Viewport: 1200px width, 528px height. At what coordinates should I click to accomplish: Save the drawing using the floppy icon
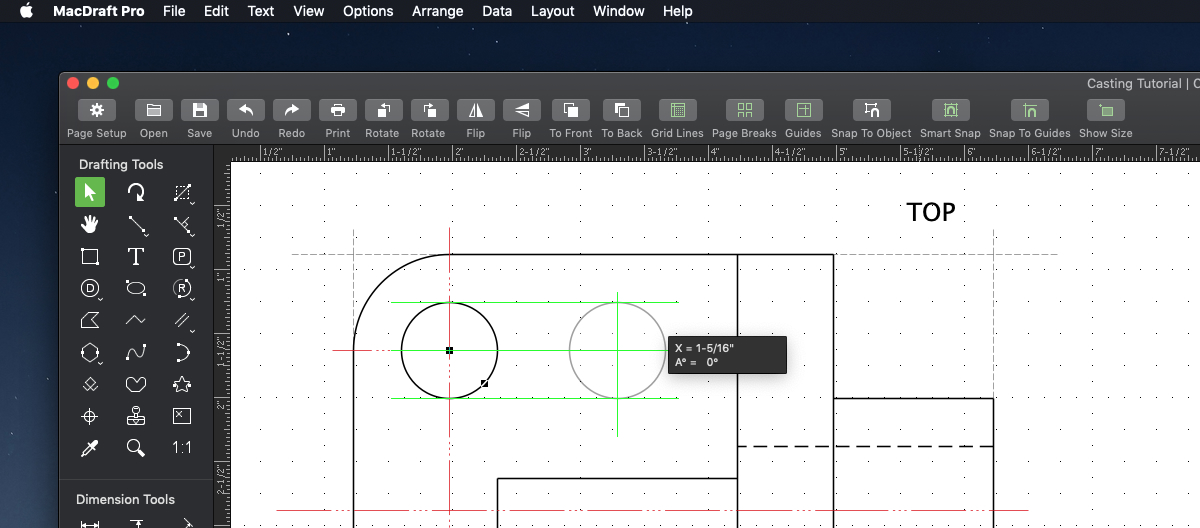[200, 110]
